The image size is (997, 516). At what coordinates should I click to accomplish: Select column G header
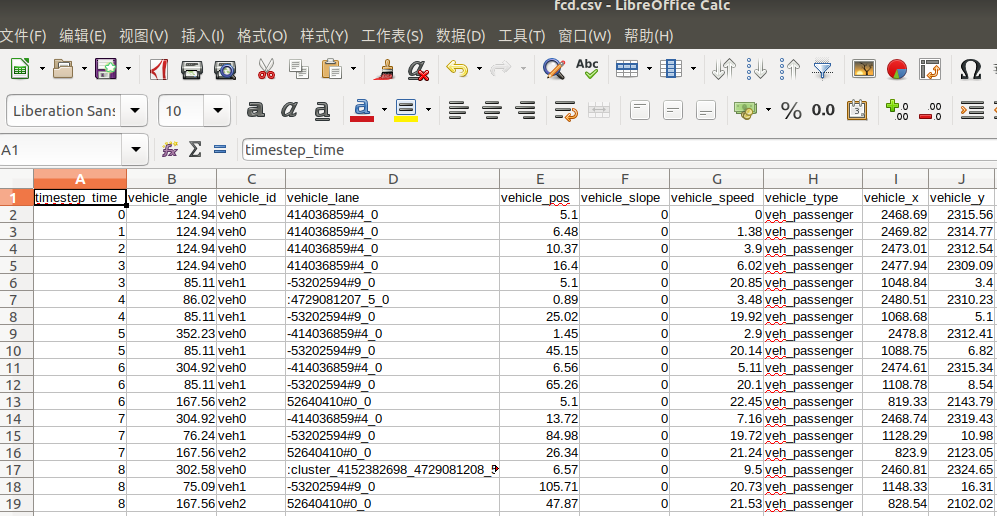[717, 179]
